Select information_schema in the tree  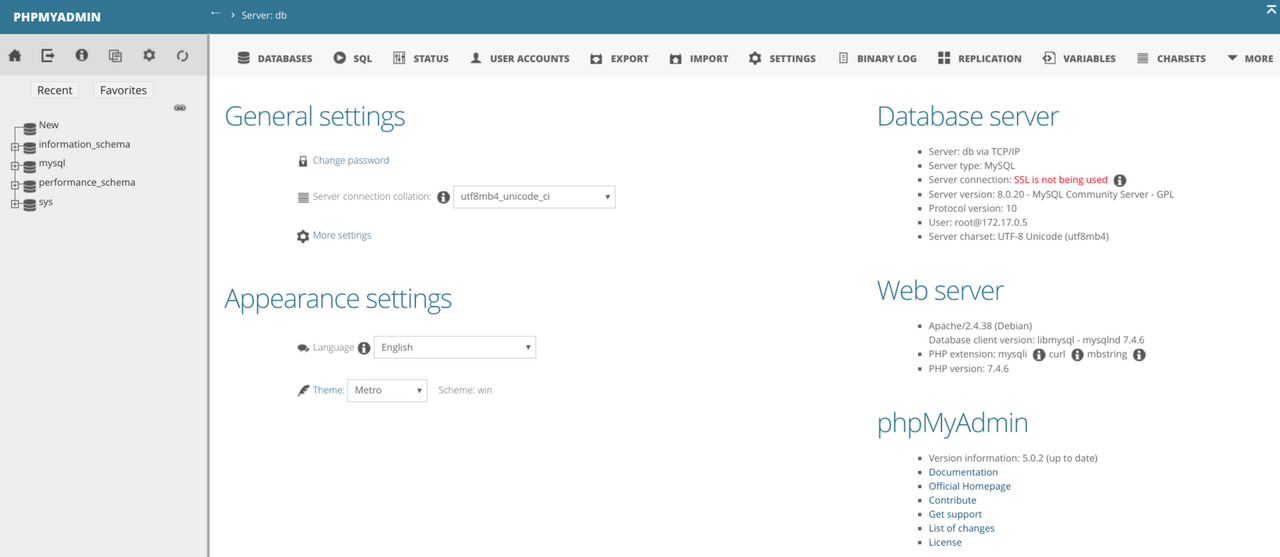(x=84, y=144)
